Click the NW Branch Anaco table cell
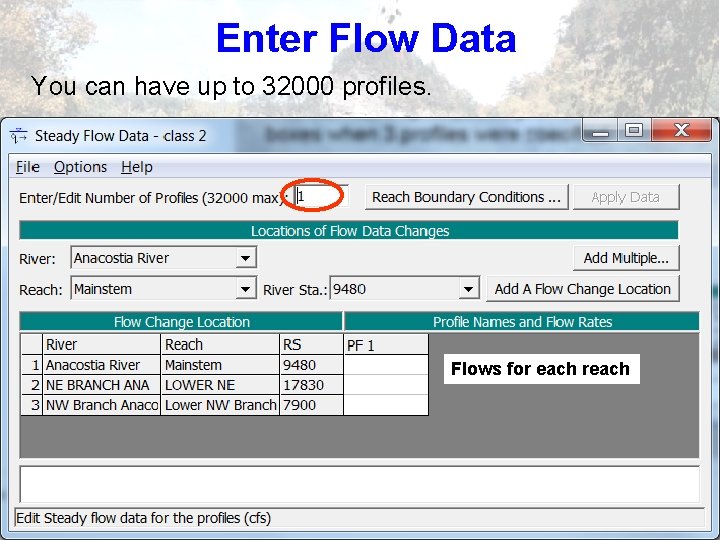Screen dimensions: 720x540 pyautogui.click(x=101, y=405)
